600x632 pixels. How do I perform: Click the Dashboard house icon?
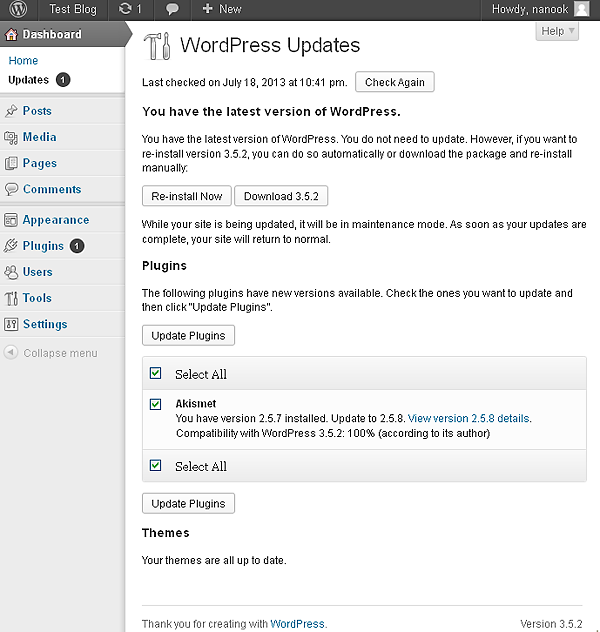[x=11, y=35]
